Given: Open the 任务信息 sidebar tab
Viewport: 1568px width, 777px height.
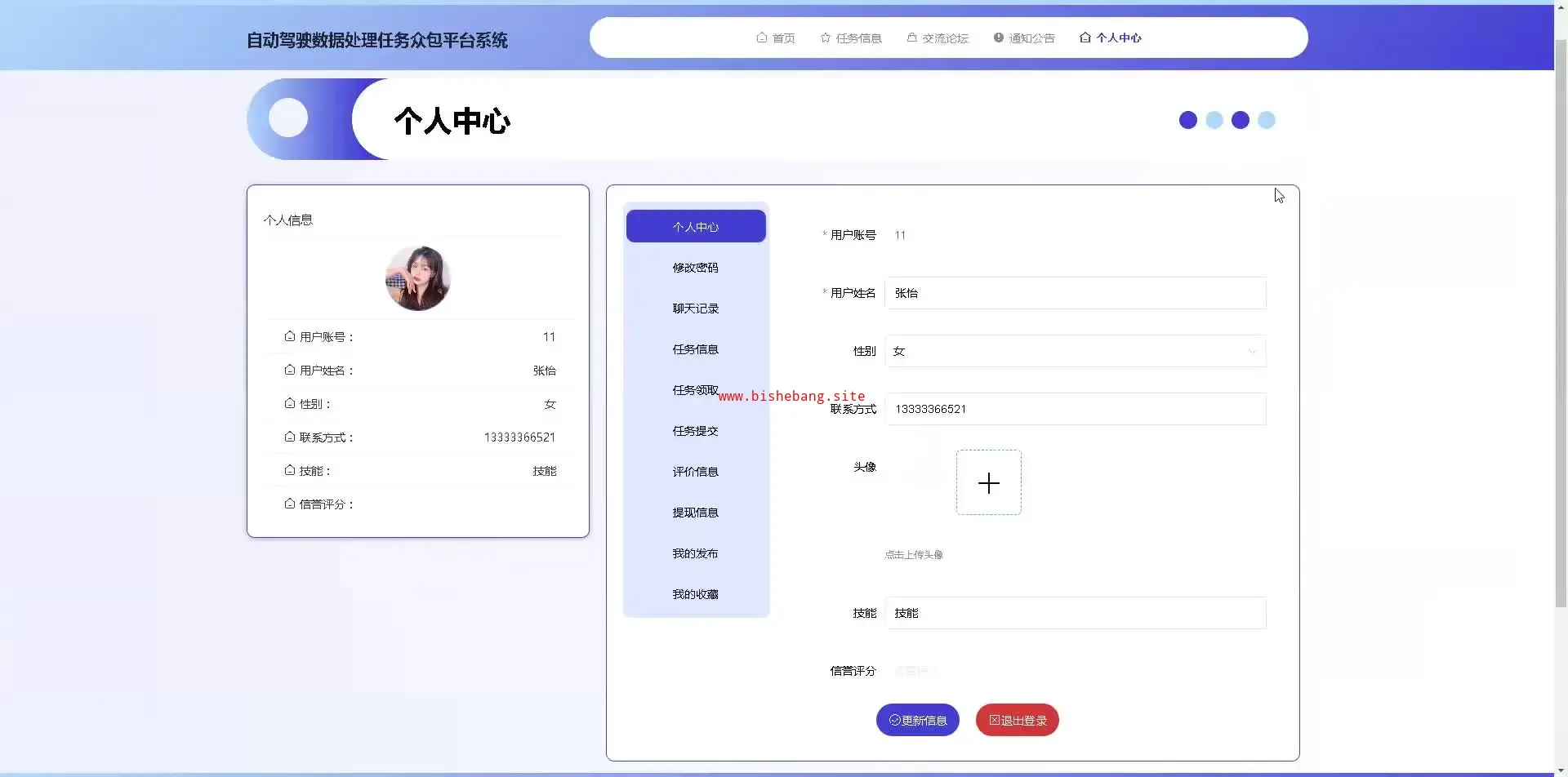Looking at the screenshot, I should click(696, 349).
